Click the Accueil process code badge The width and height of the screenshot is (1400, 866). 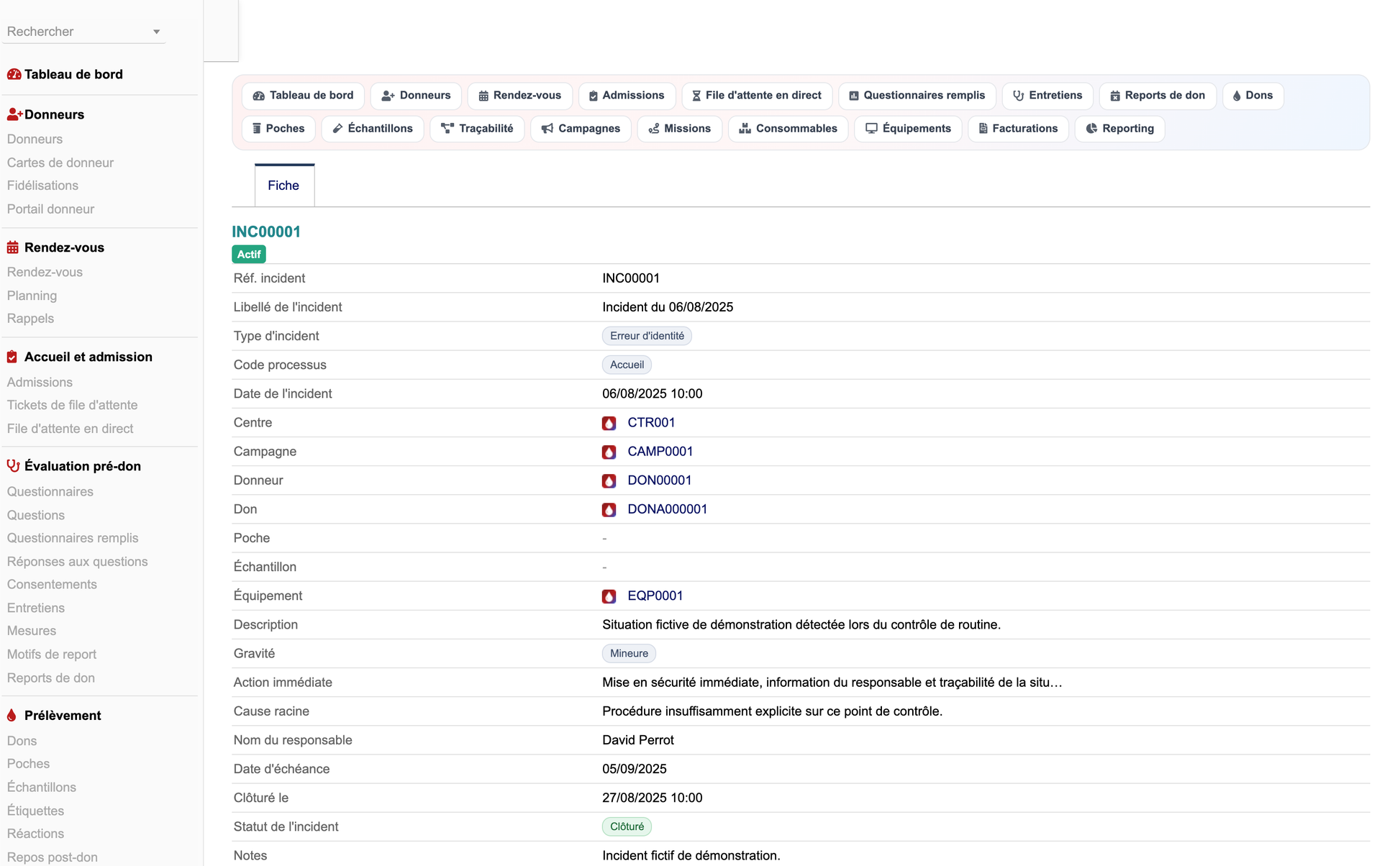pos(627,365)
